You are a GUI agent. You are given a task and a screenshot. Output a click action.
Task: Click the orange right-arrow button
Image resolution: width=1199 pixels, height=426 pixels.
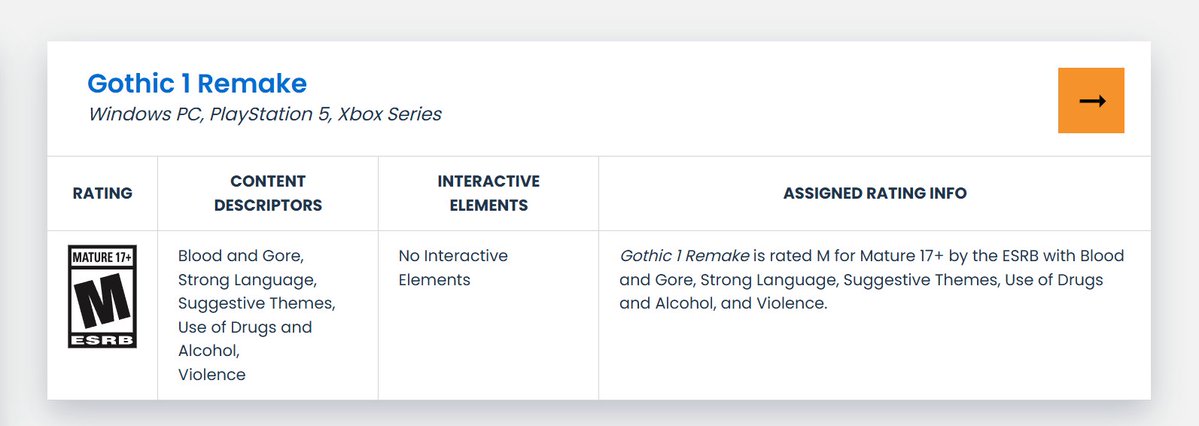(1091, 101)
